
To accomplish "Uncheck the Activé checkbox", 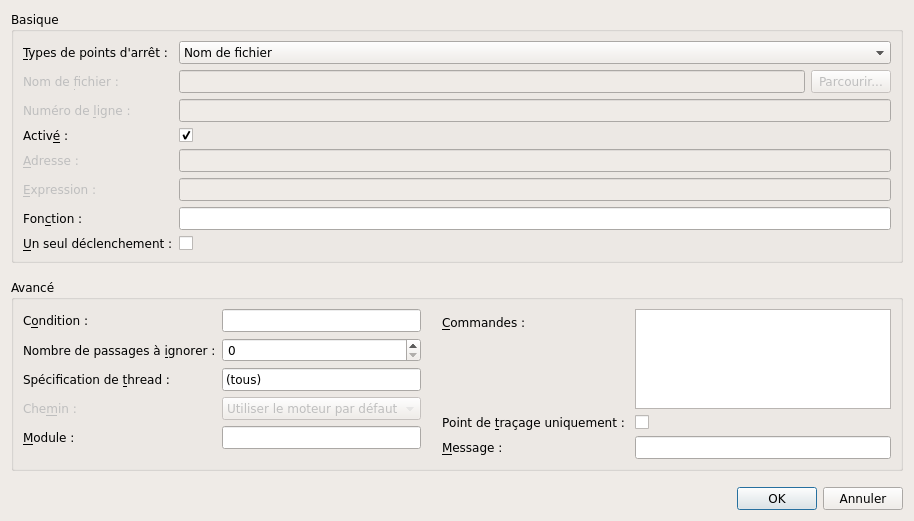I will pos(186,135).
